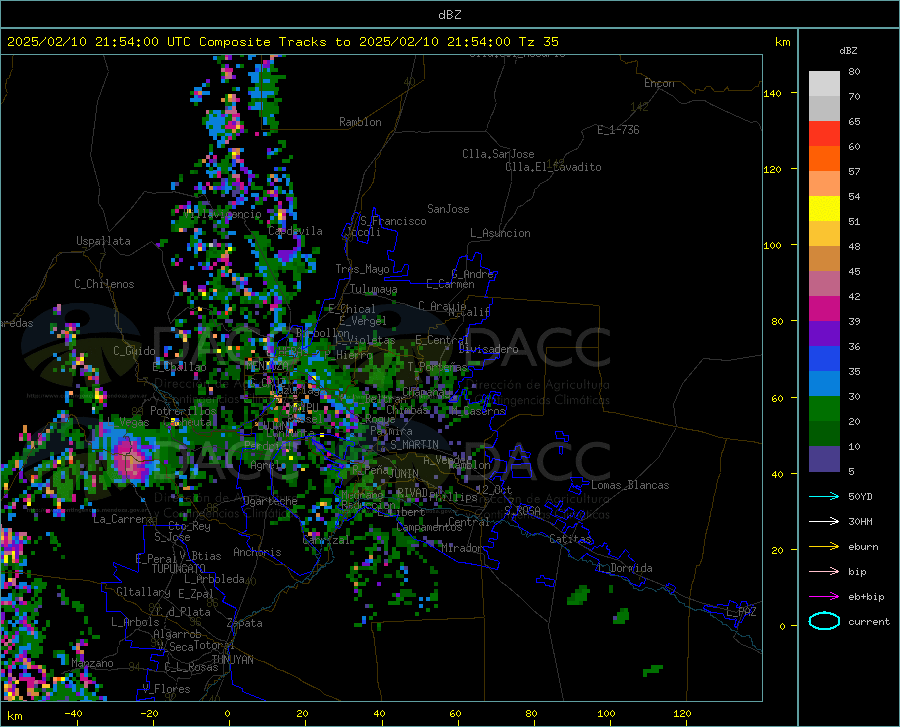Screen dimensions: 900x727
Task: Click the 12_Oct place label
Action: point(494,489)
